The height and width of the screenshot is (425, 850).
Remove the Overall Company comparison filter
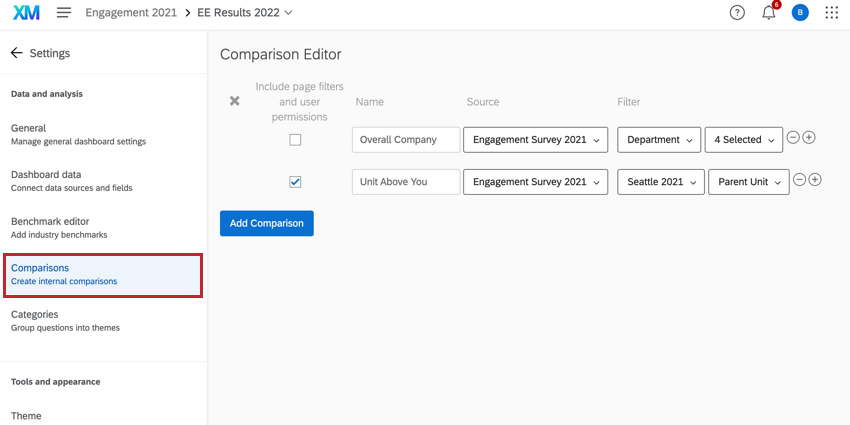793,138
